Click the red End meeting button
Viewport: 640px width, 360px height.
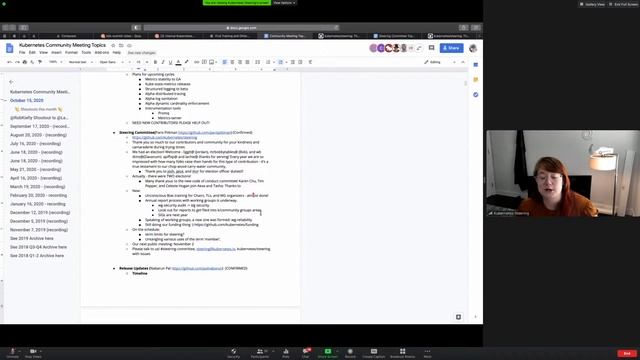[627, 353]
